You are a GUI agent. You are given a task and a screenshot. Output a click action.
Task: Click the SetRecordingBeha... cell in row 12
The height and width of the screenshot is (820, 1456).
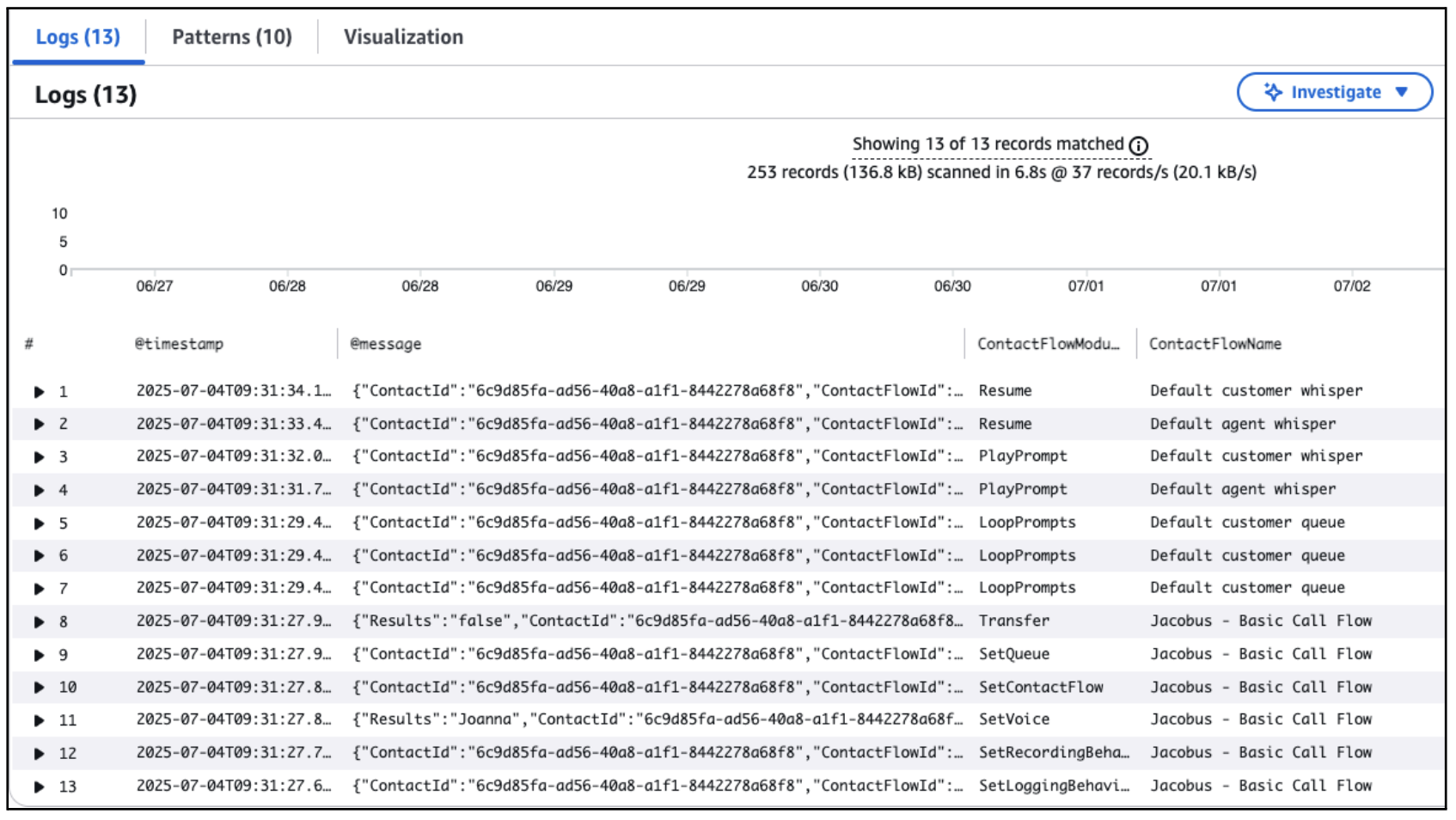1053,753
